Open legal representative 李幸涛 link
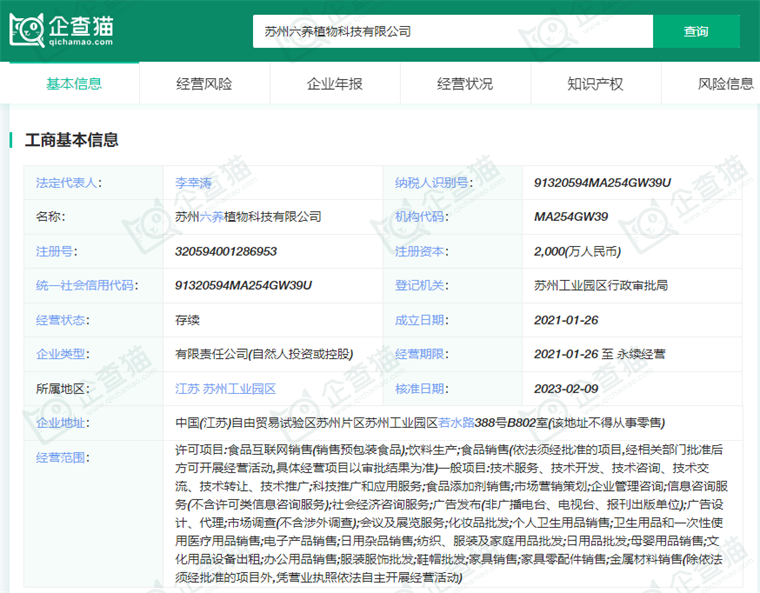The height and width of the screenshot is (593, 760). pyautogui.click(x=193, y=183)
